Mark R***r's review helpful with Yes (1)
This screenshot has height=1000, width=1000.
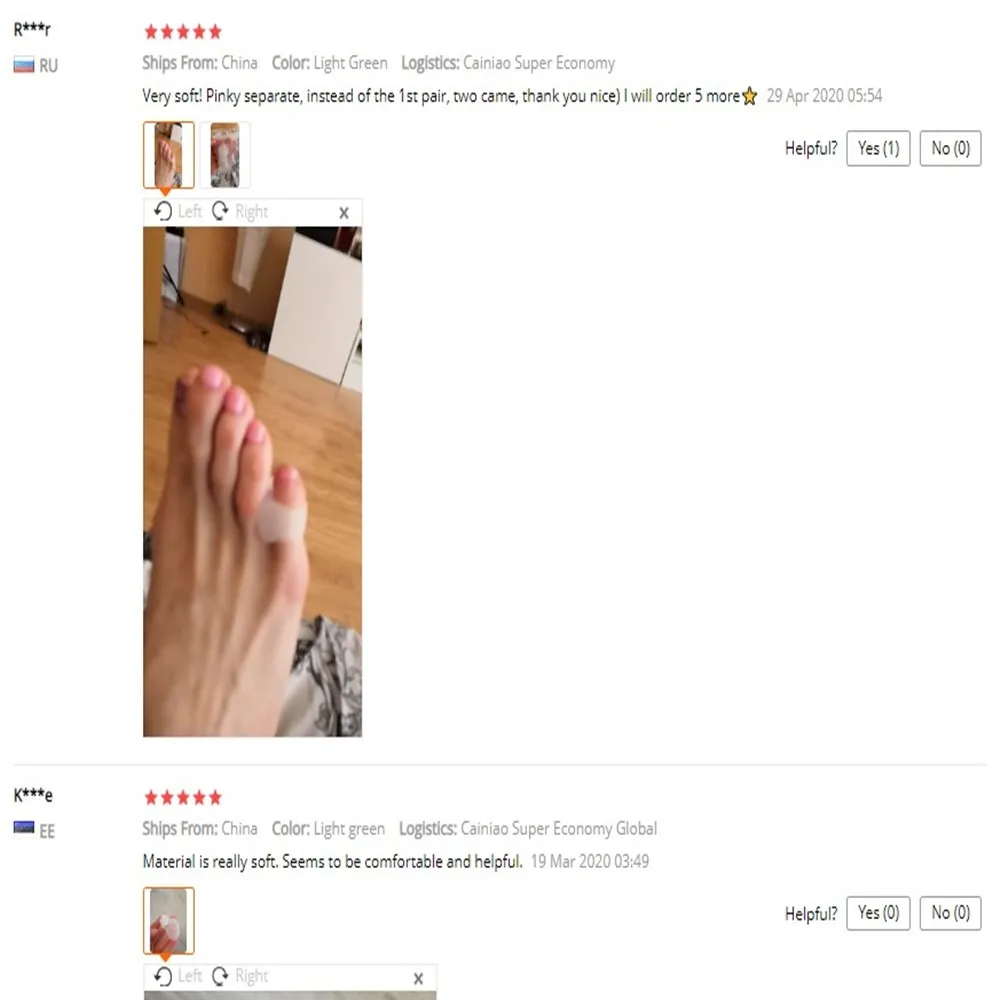tap(878, 149)
